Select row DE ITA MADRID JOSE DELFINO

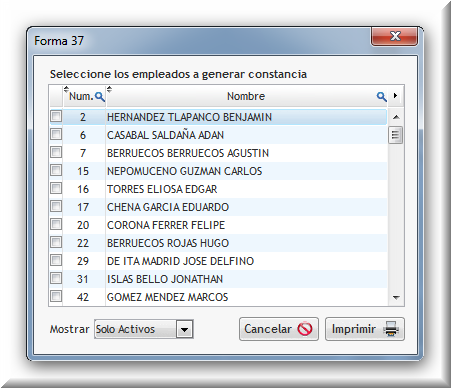218,261
